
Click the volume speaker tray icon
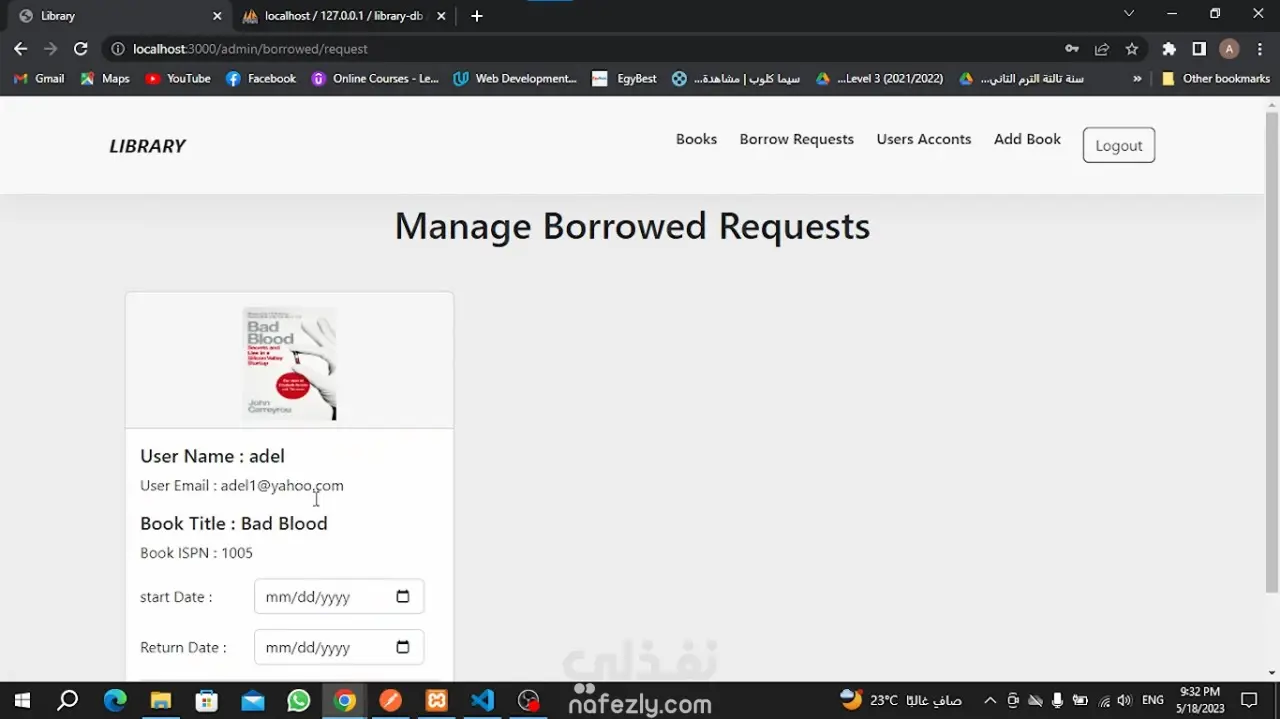[1124, 700]
